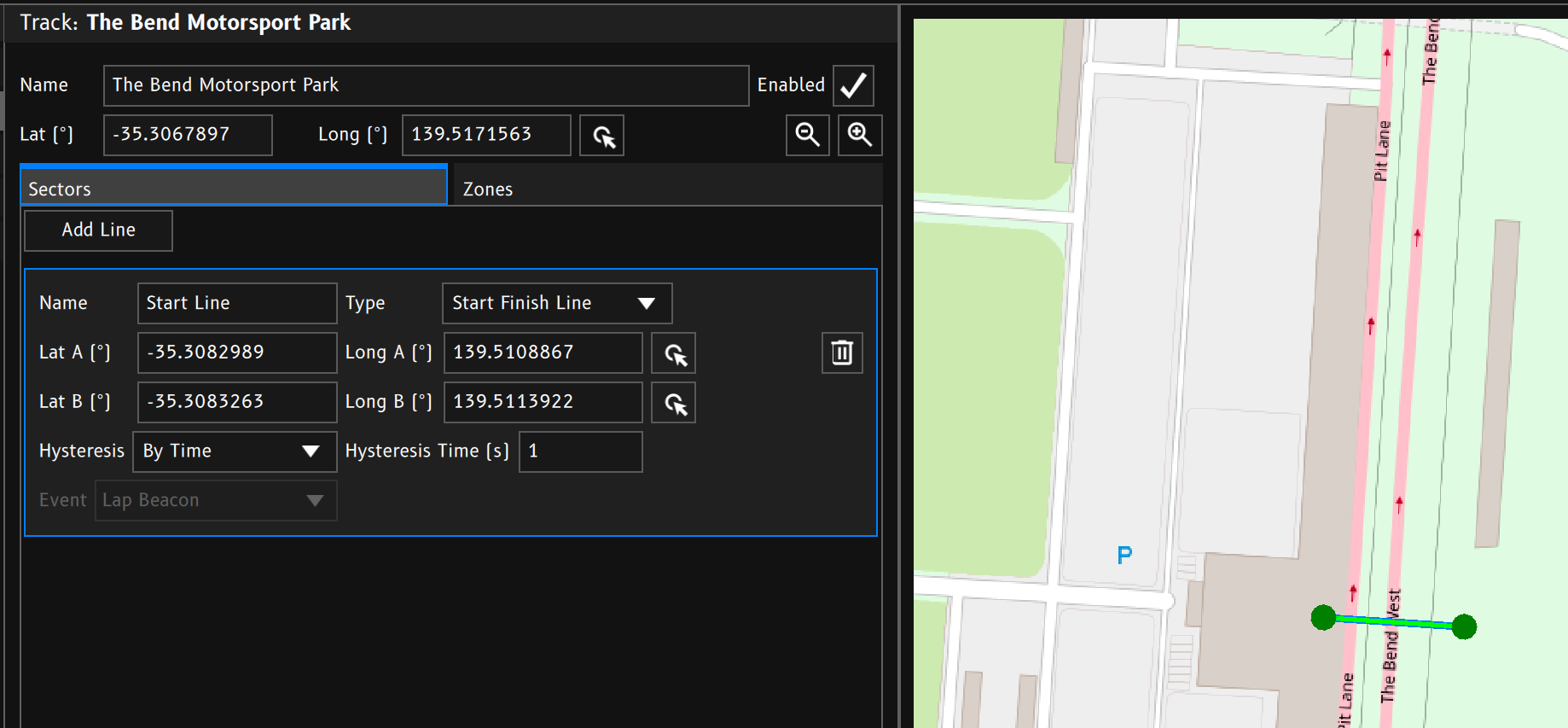
Task: Edit the Hysteresis Time value field
Action: (580, 451)
